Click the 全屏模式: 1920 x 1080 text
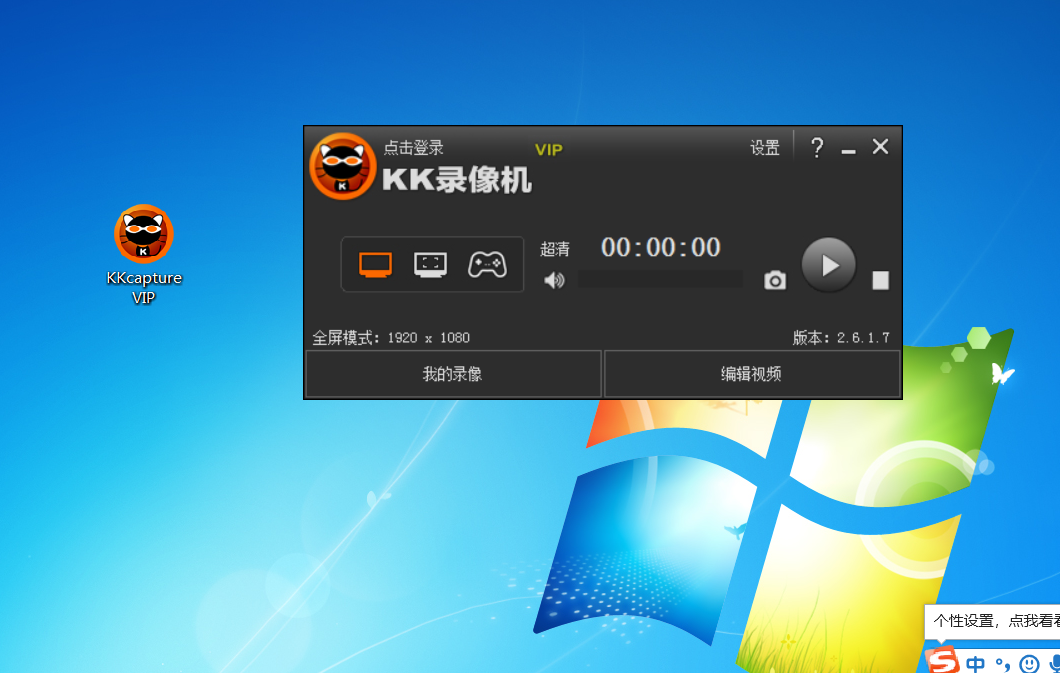 [x=391, y=337]
